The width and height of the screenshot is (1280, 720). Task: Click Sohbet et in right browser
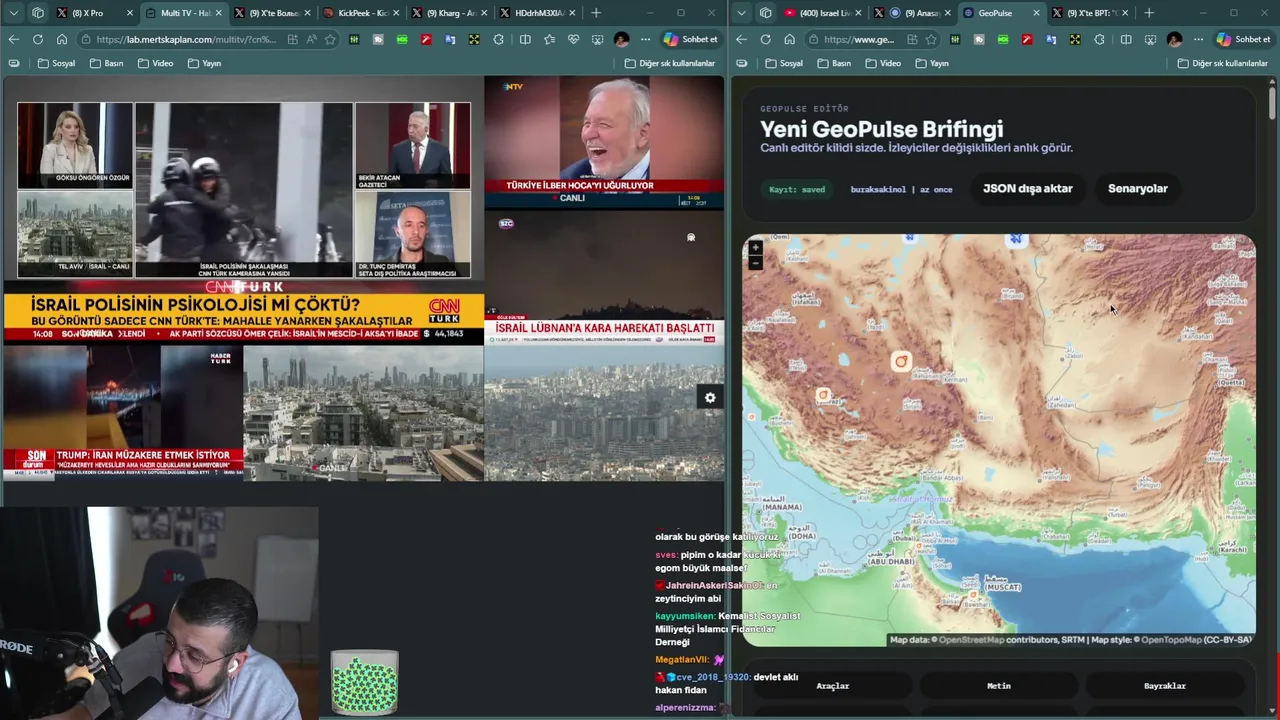click(x=1243, y=39)
